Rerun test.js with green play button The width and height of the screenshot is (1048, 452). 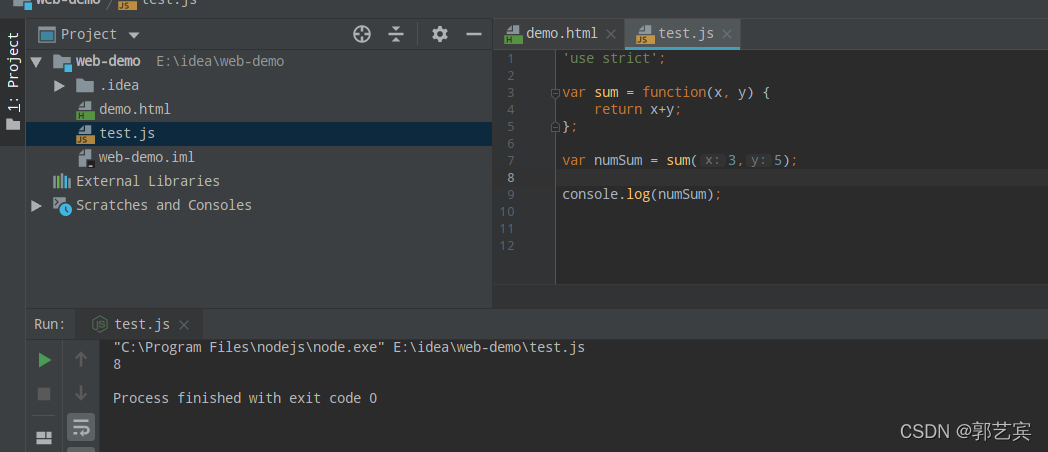(x=44, y=360)
